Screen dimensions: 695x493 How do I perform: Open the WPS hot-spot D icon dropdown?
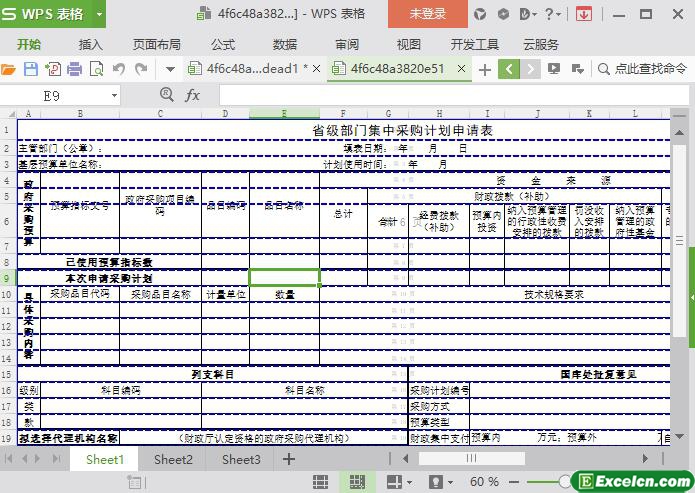tap(527, 14)
